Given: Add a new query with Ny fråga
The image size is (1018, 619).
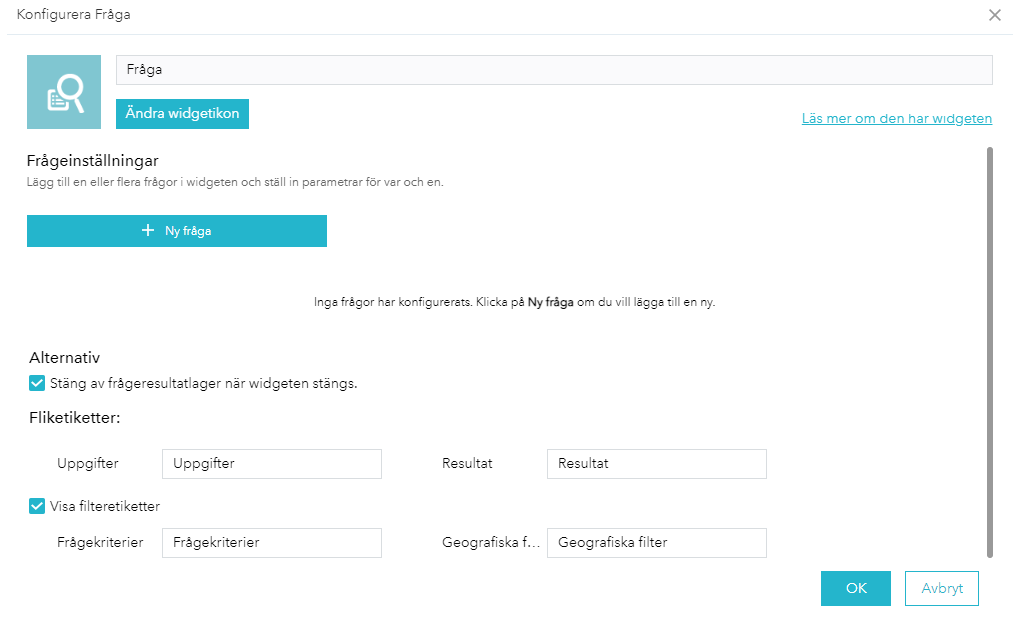Looking at the screenshot, I should 177,230.
